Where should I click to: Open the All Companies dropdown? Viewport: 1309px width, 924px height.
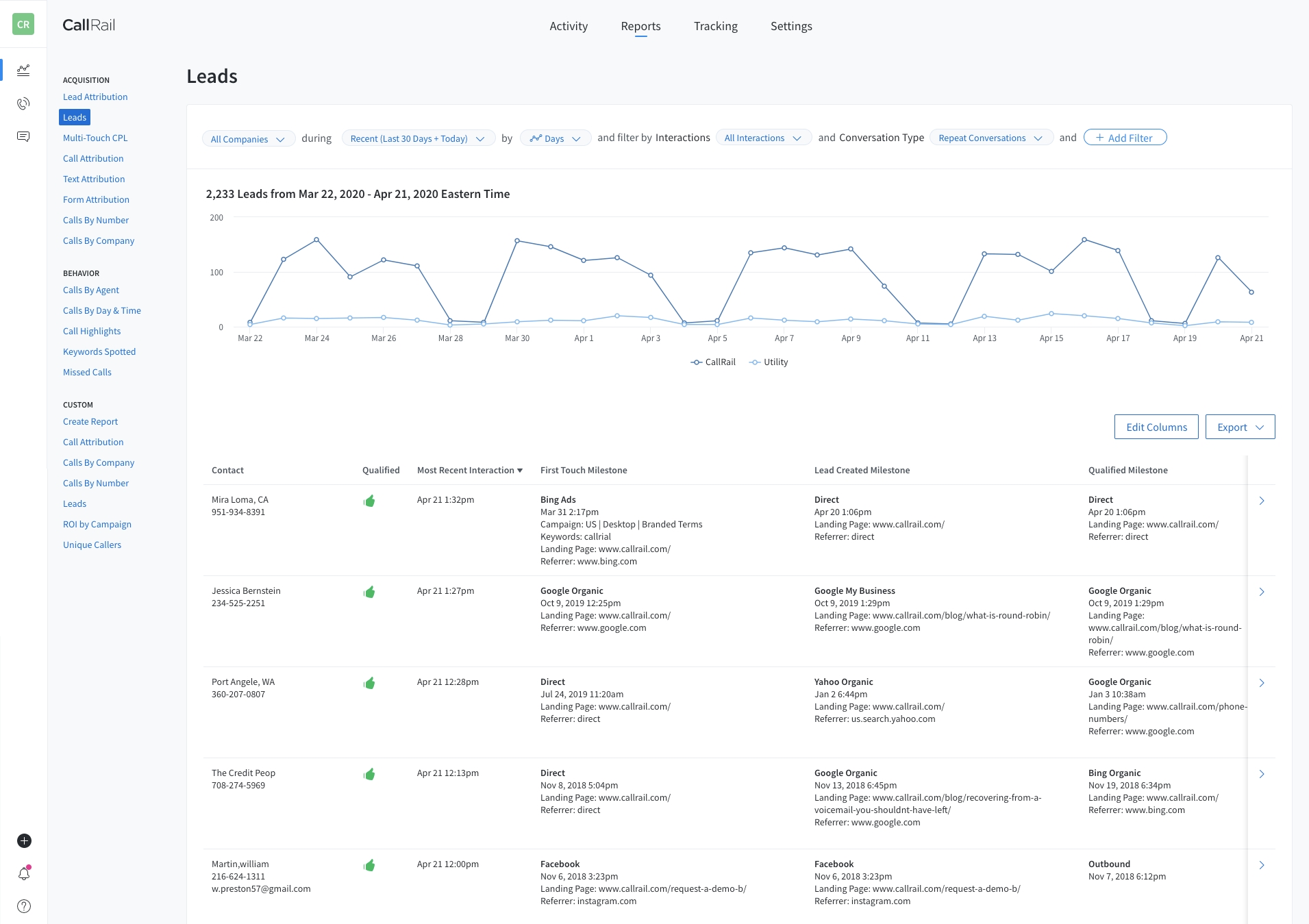point(248,139)
